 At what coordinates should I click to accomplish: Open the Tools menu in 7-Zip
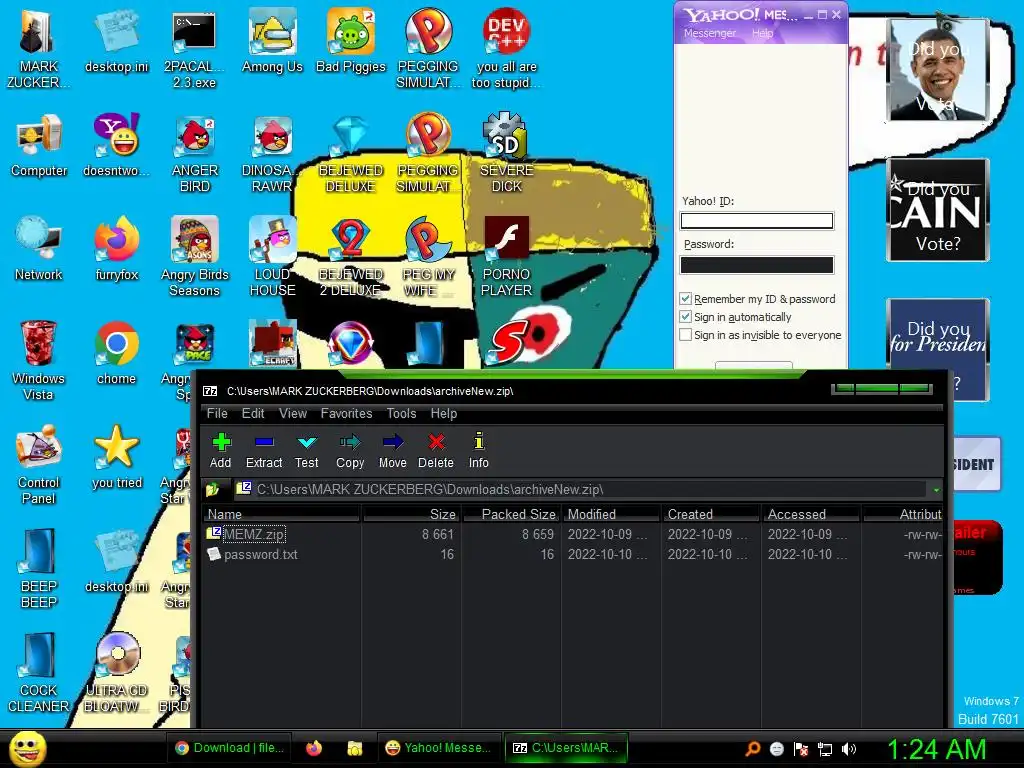[401, 413]
